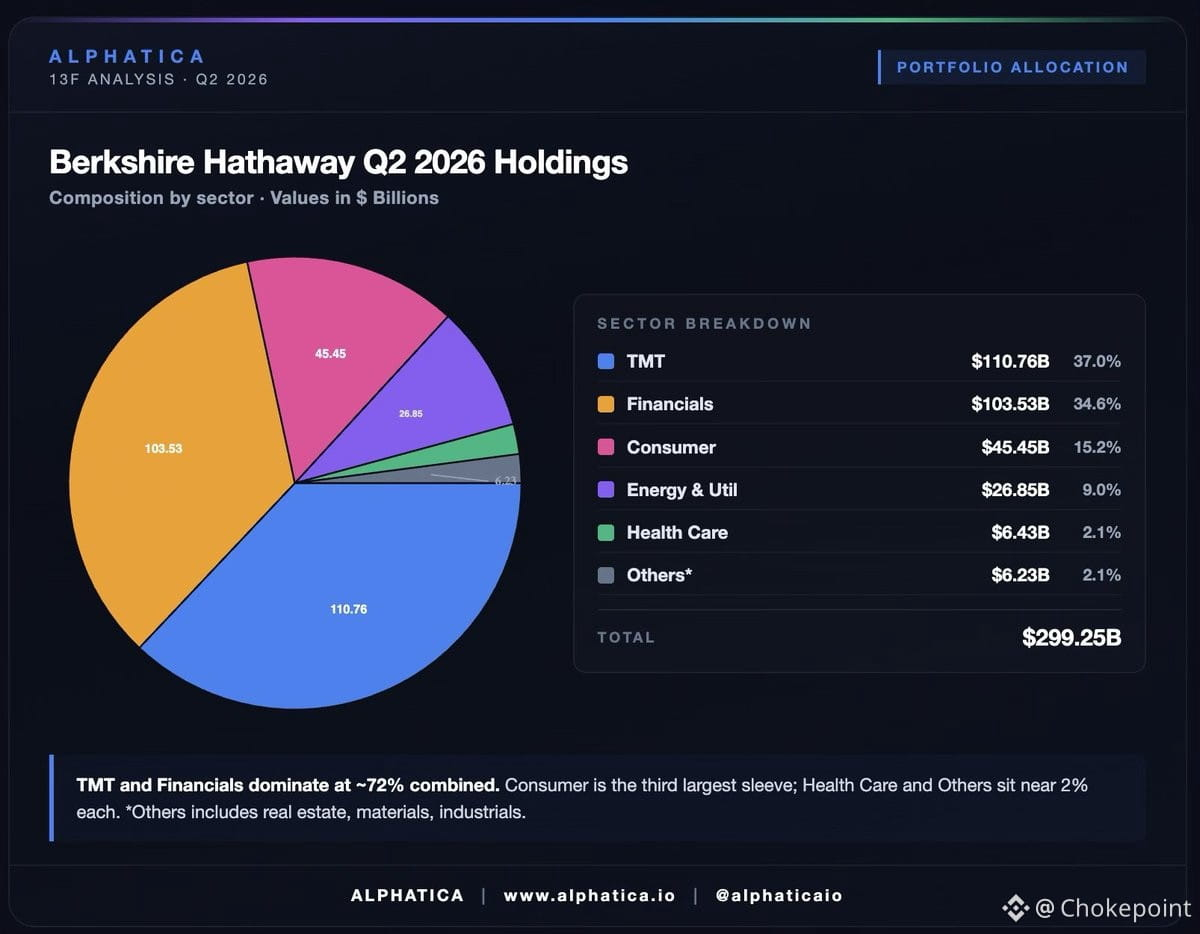Click the 103.53 label in the pie
Viewport: 1200px width, 934px height.
pos(163,449)
